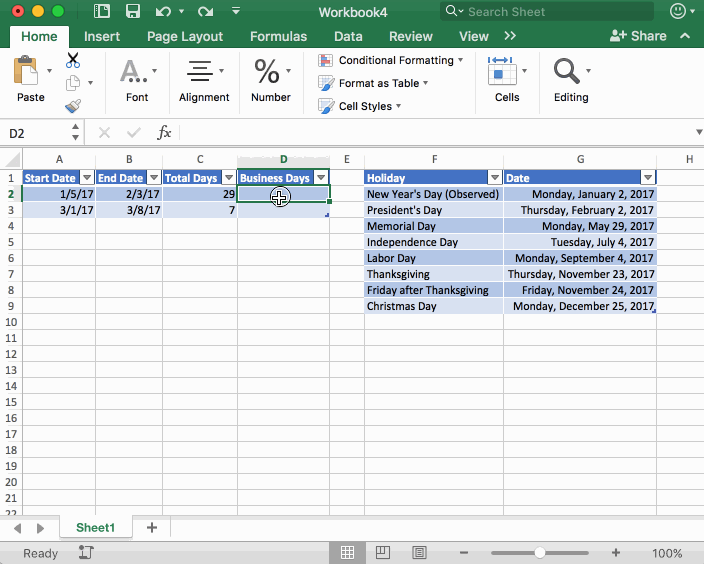Open the Cells group icon
The height and width of the screenshot is (564, 704).
pyautogui.click(x=502, y=71)
